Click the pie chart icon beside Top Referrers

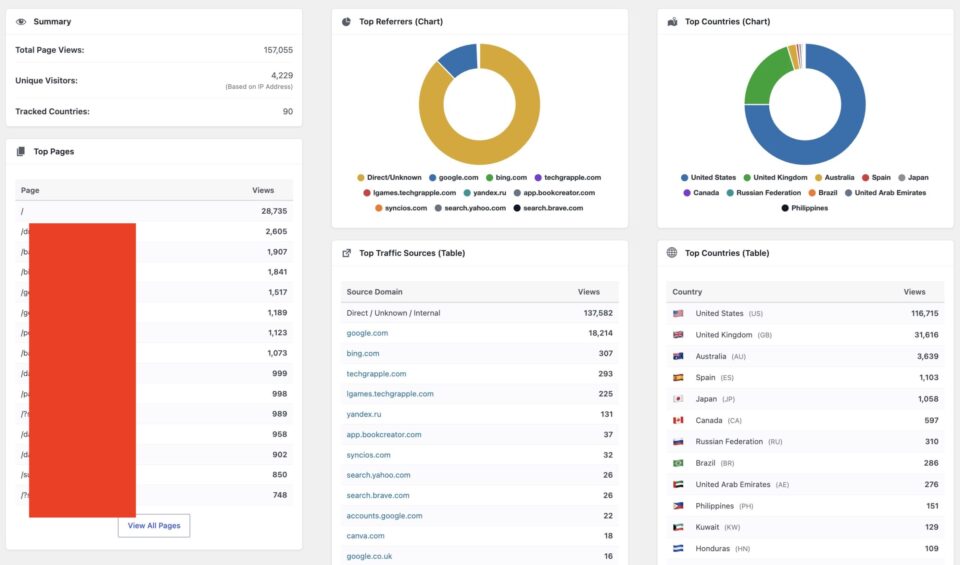click(347, 21)
